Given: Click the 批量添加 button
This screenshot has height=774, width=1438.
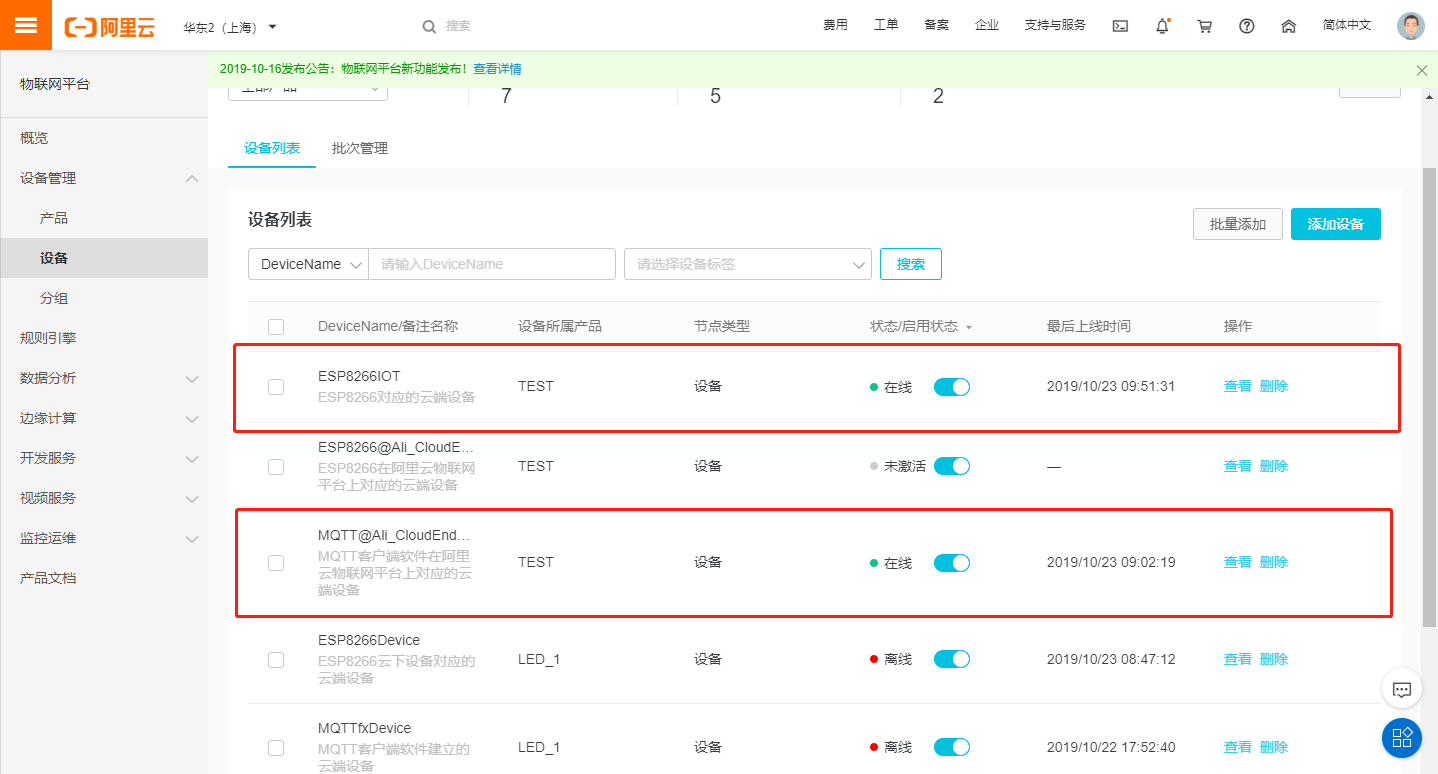Looking at the screenshot, I should point(1238,224).
